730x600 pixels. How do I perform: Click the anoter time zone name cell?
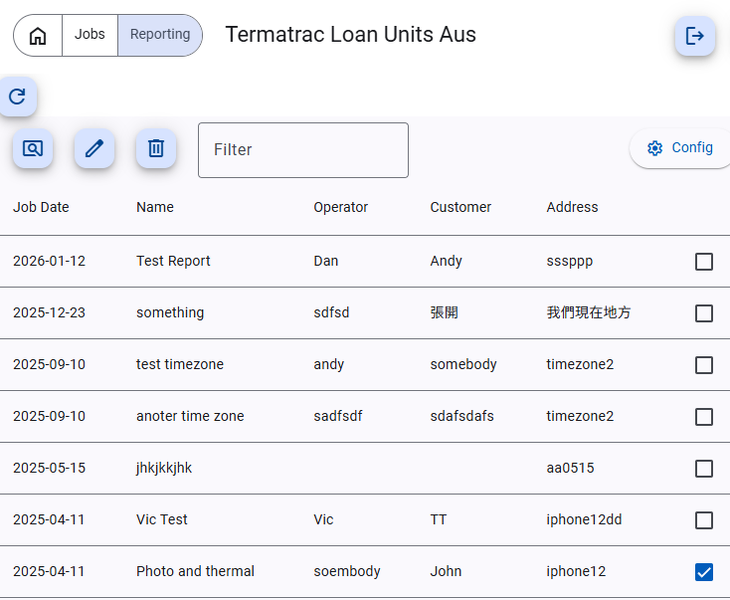[x=190, y=416]
